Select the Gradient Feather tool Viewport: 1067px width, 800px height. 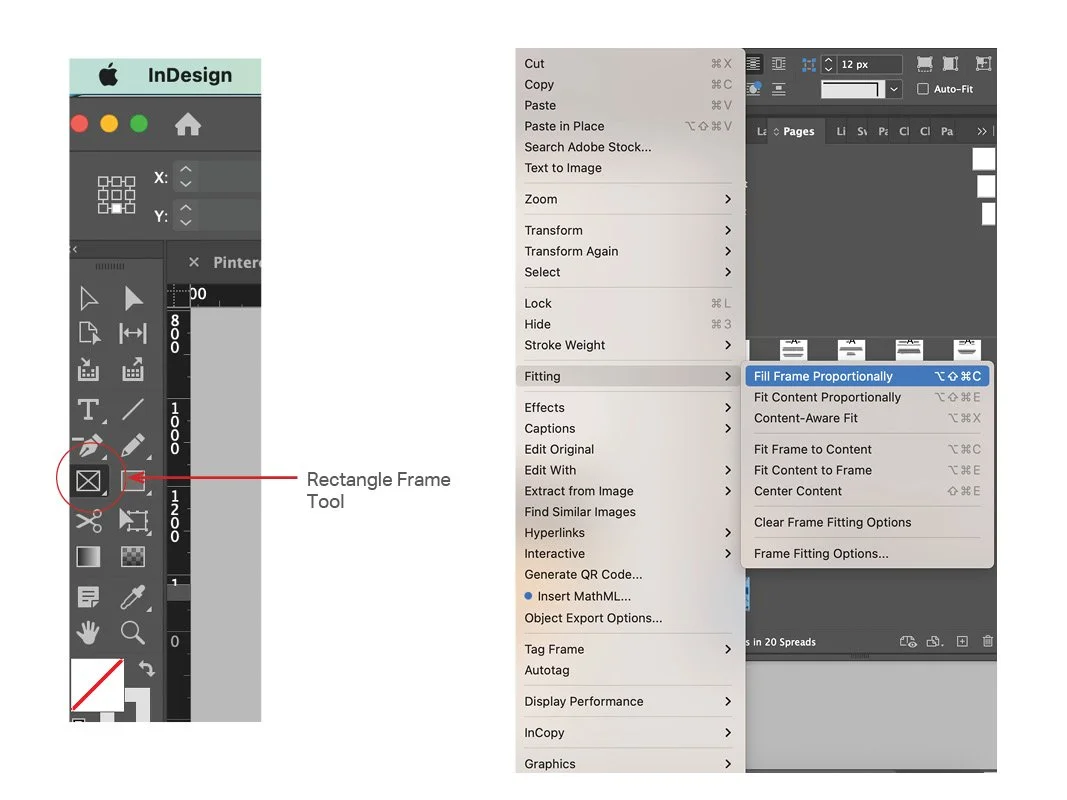(x=133, y=557)
